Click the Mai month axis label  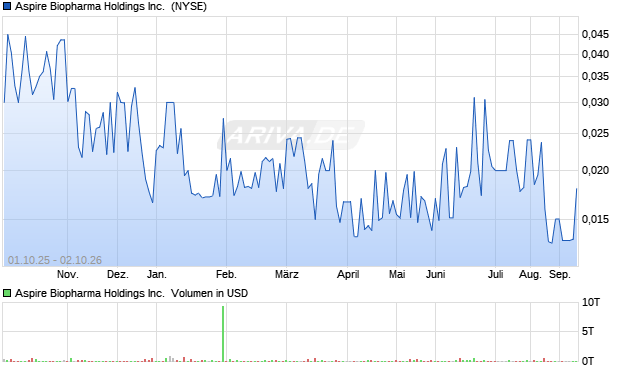[397, 274]
